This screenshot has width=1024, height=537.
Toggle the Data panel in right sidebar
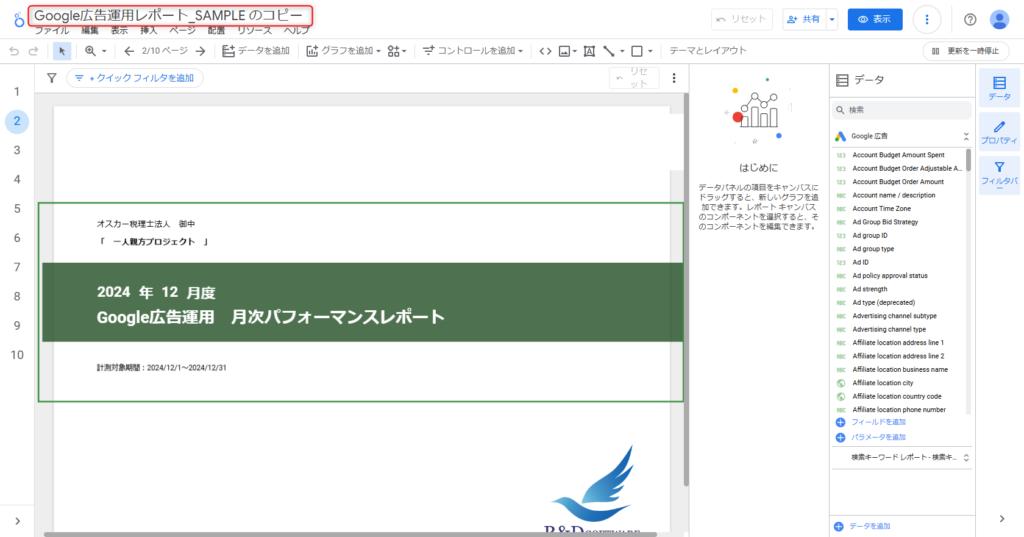point(999,88)
